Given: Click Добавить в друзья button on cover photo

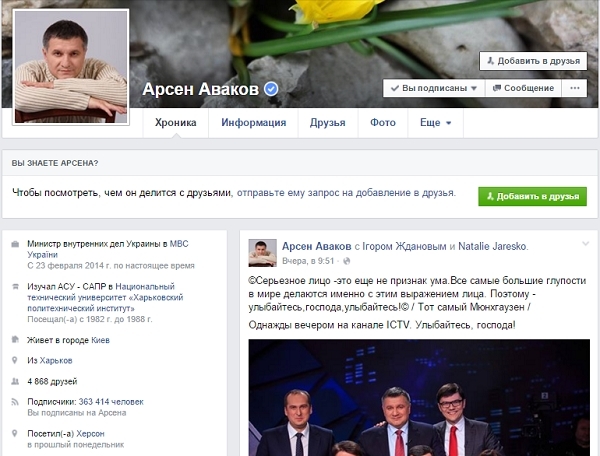Looking at the screenshot, I should coord(533,61).
